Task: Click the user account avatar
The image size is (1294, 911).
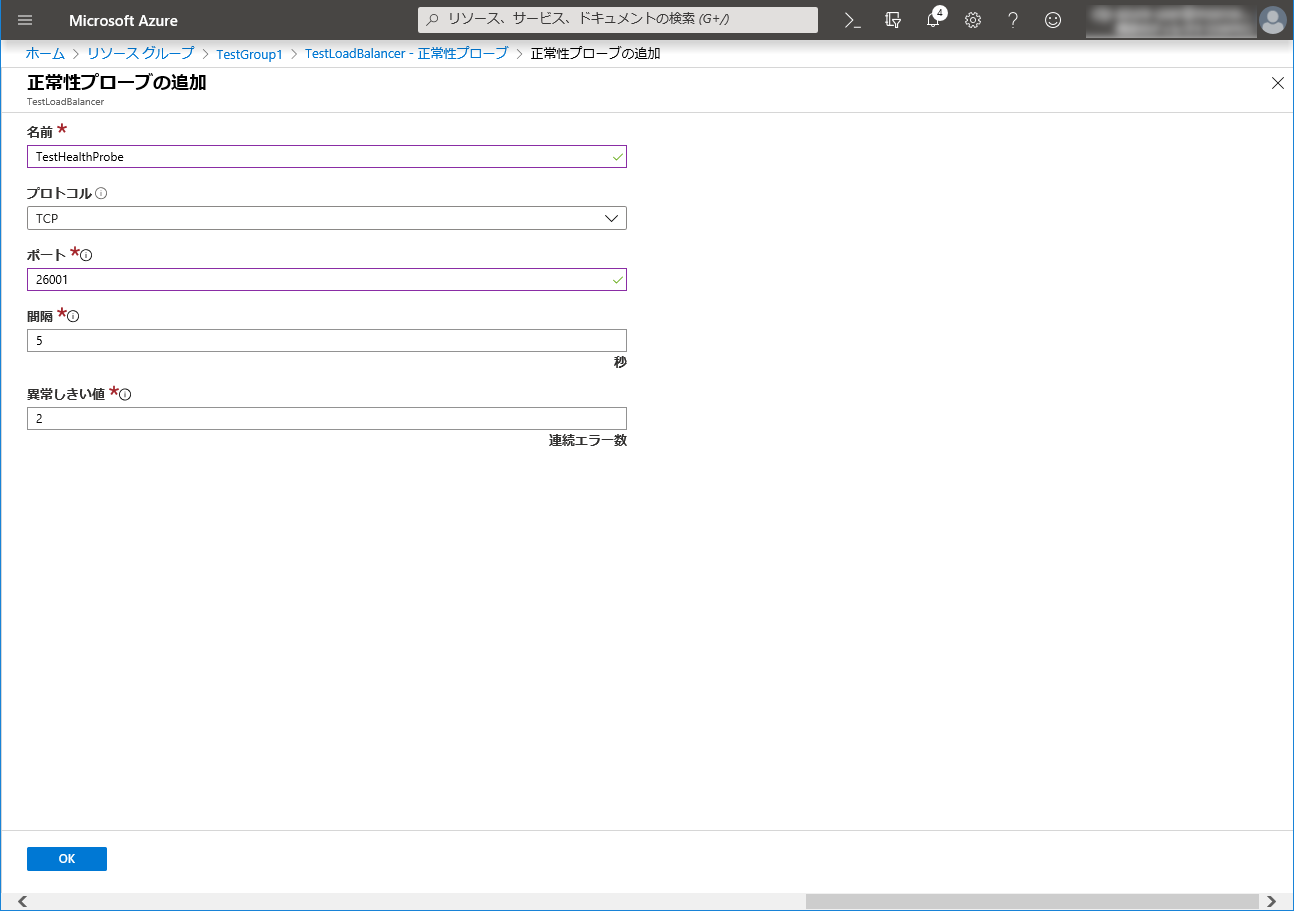Action: tap(1272, 20)
